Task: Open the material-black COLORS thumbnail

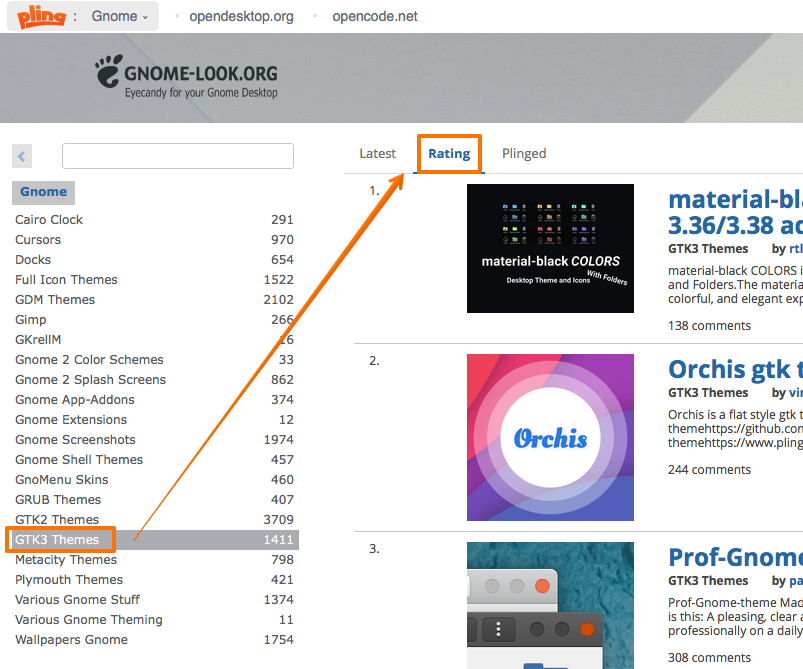Action: [x=550, y=248]
